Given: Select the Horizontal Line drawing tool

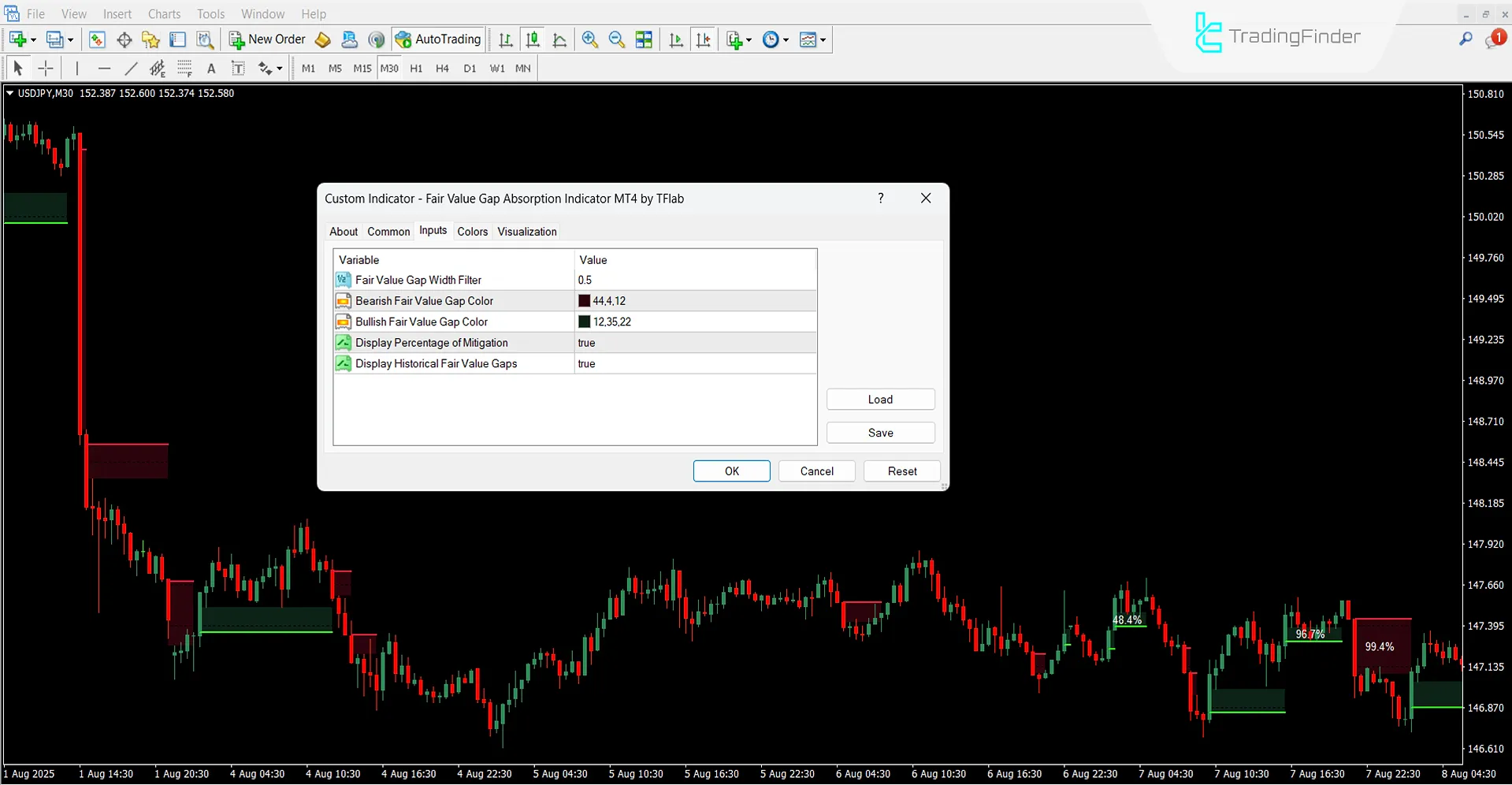Looking at the screenshot, I should click(105, 69).
